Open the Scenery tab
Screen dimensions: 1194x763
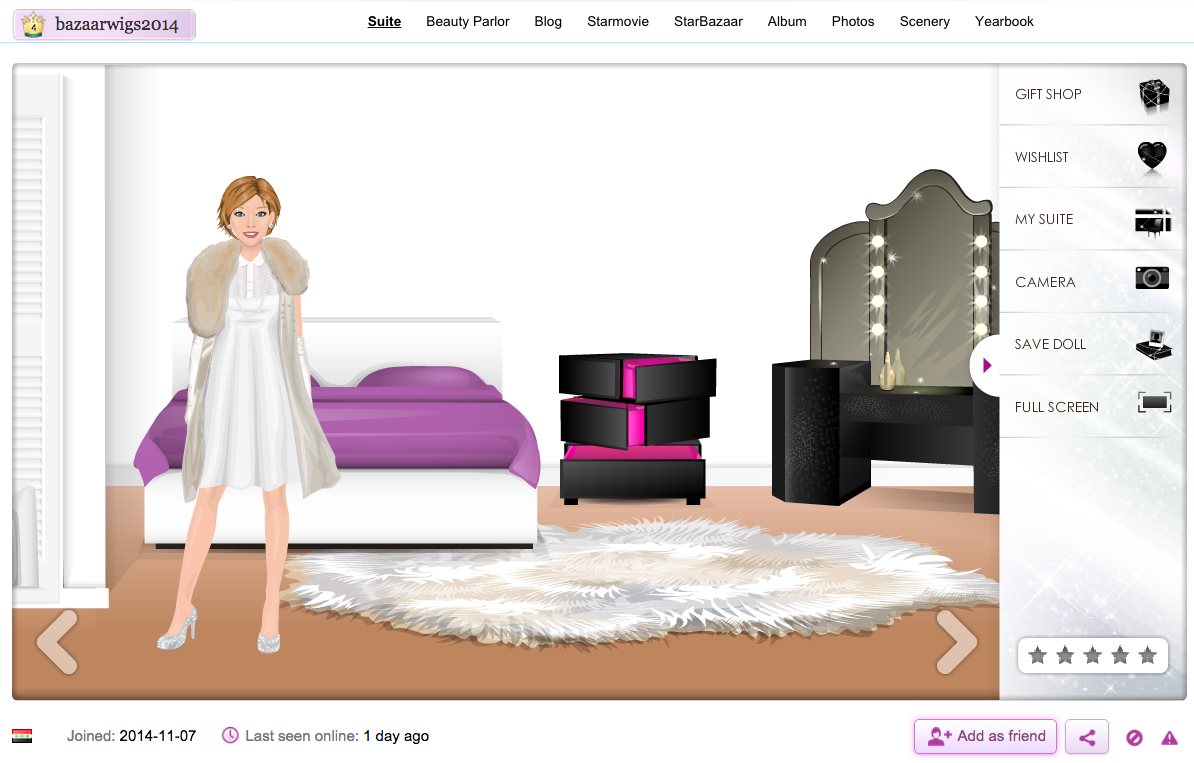(924, 21)
